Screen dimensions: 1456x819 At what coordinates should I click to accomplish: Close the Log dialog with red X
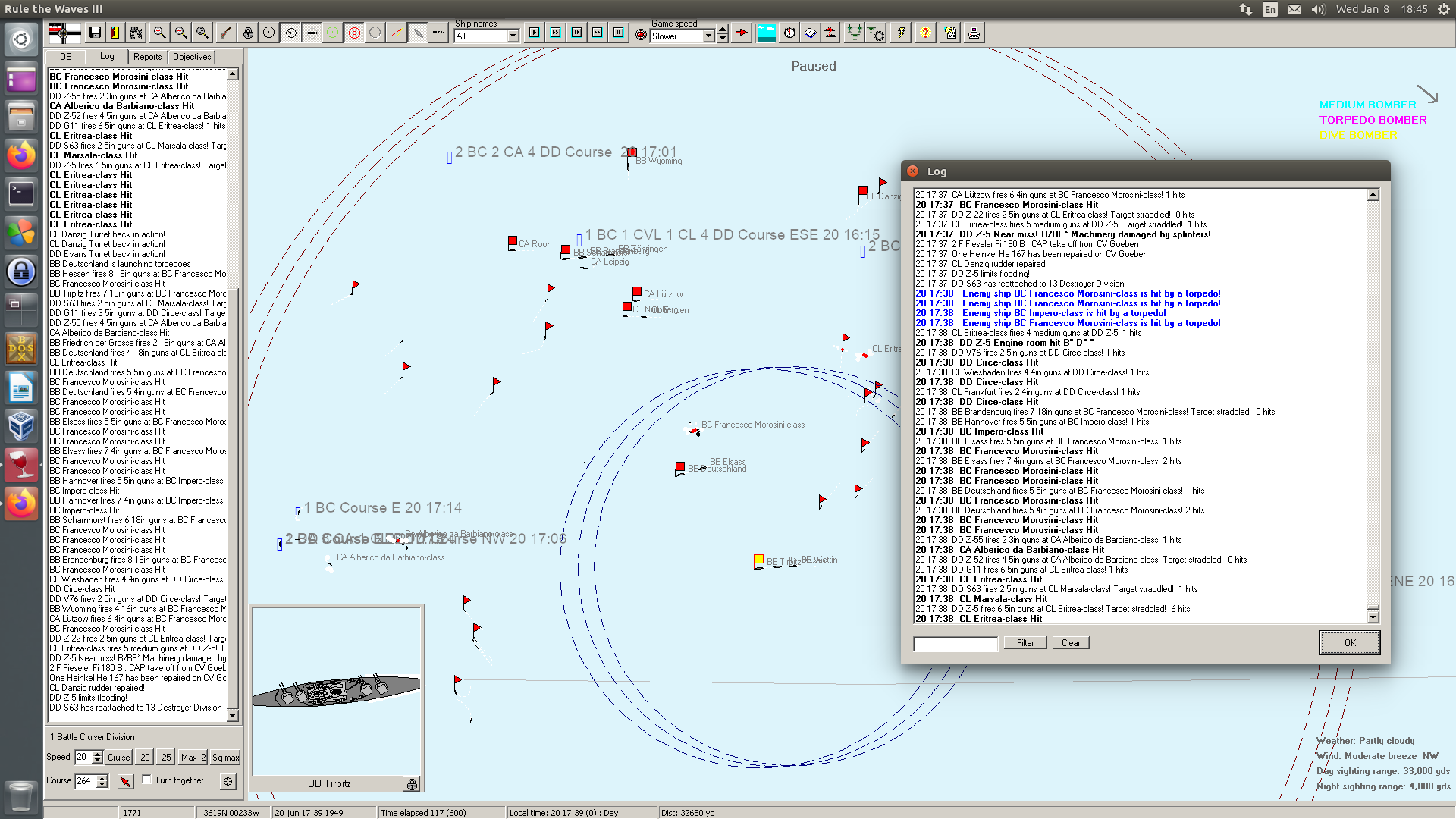click(x=913, y=171)
